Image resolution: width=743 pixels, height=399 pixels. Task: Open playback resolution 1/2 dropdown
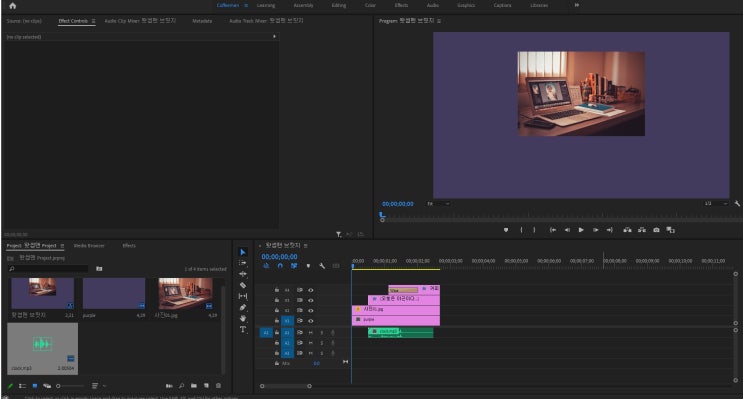tap(715, 203)
